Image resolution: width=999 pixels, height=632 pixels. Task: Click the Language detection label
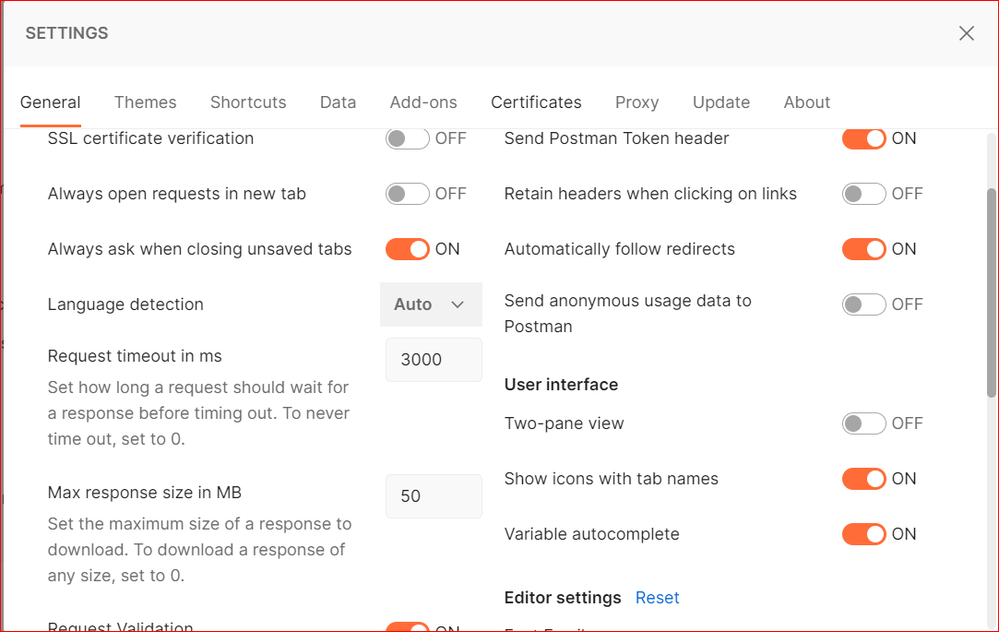pos(126,305)
